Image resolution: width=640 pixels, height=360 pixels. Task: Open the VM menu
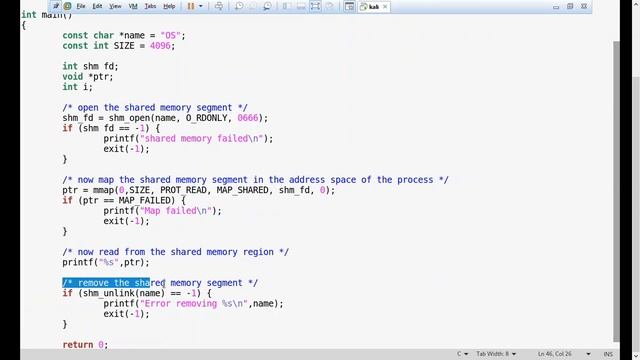click(133, 6)
